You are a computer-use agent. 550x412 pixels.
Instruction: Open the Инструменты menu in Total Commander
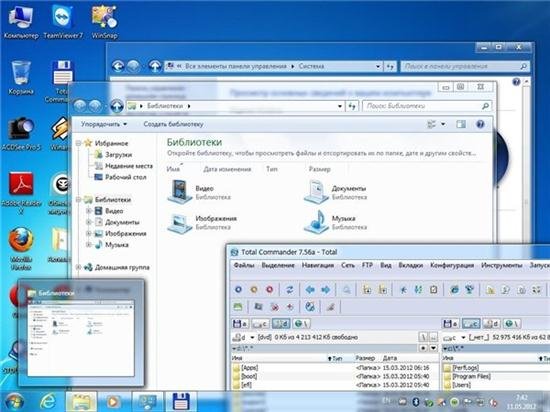click(x=502, y=265)
